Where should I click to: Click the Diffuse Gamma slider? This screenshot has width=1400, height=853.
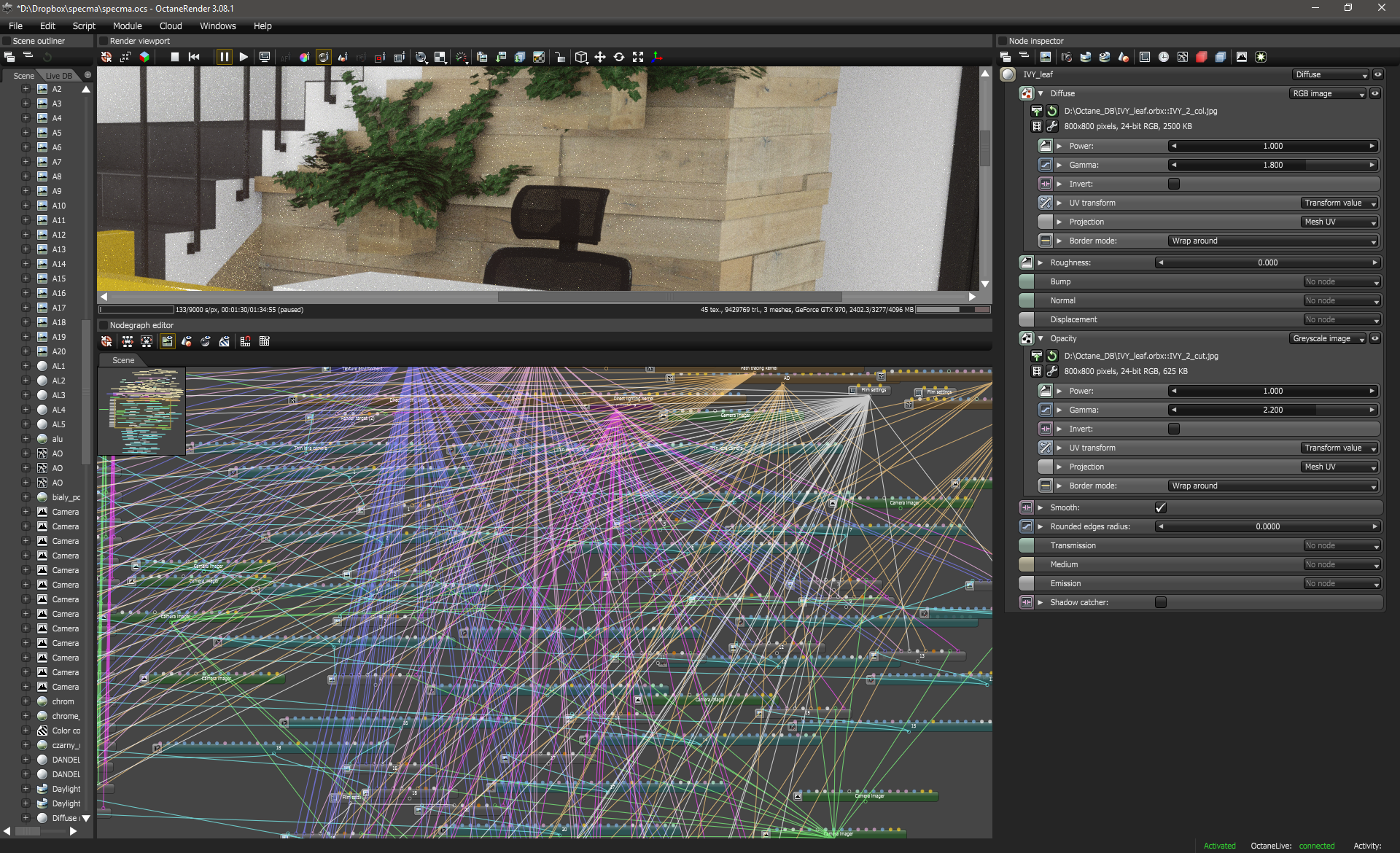click(x=1272, y=165)
